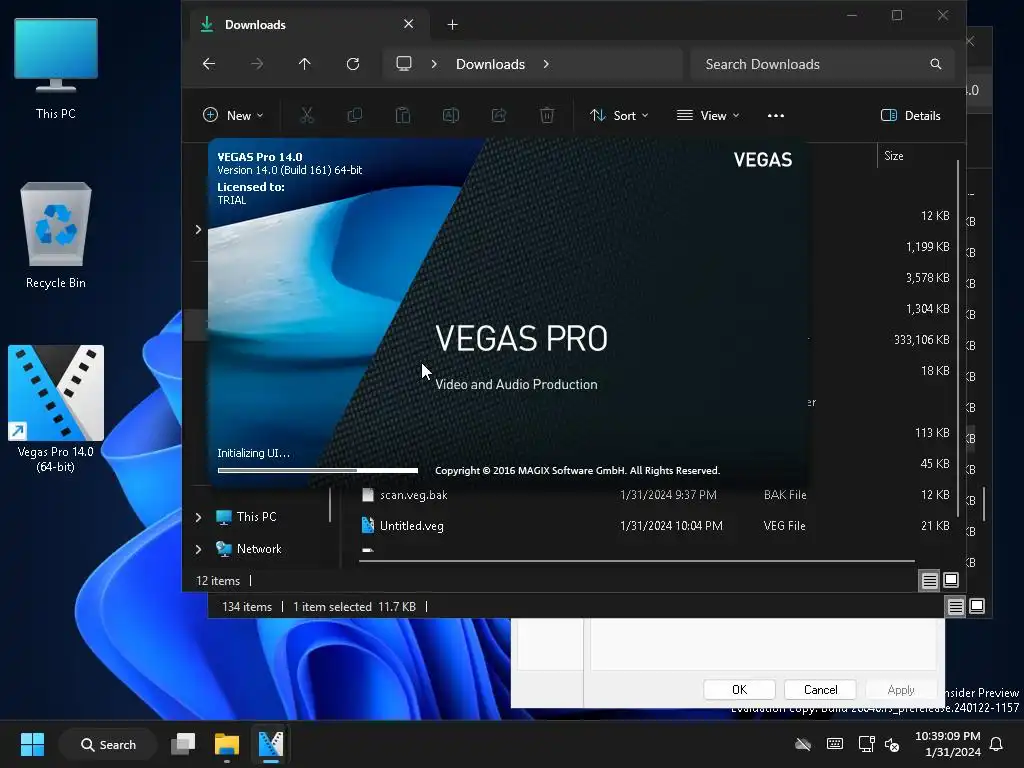
Task: Go back in File Explorer
Action: (209, 64)
